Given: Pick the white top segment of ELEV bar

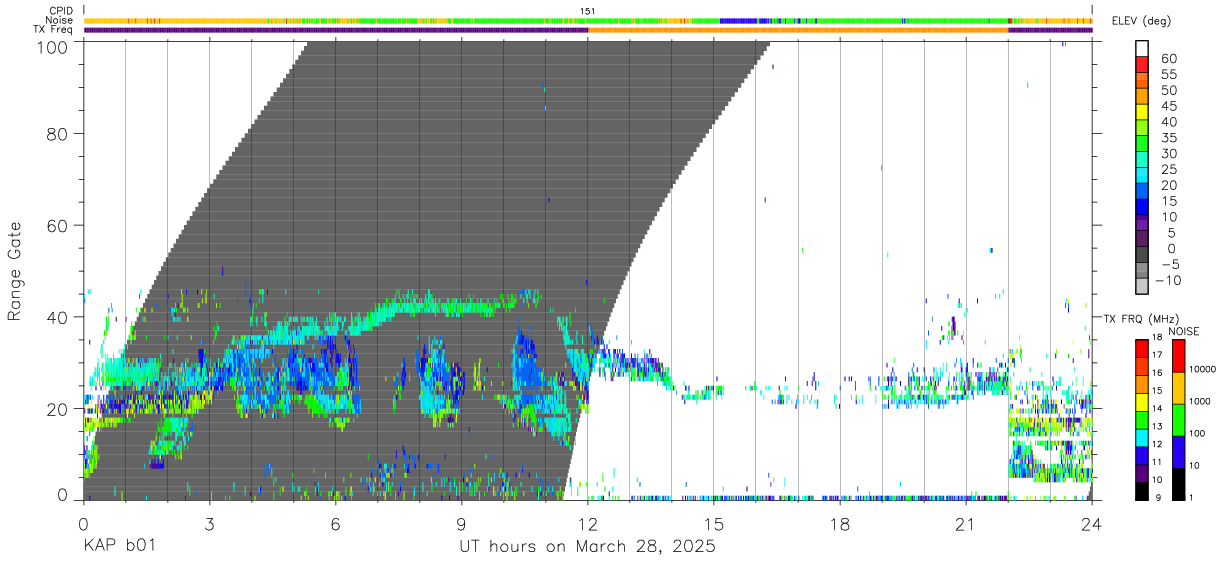Looking at the screenshot, I should click(x=1142, y=48).
